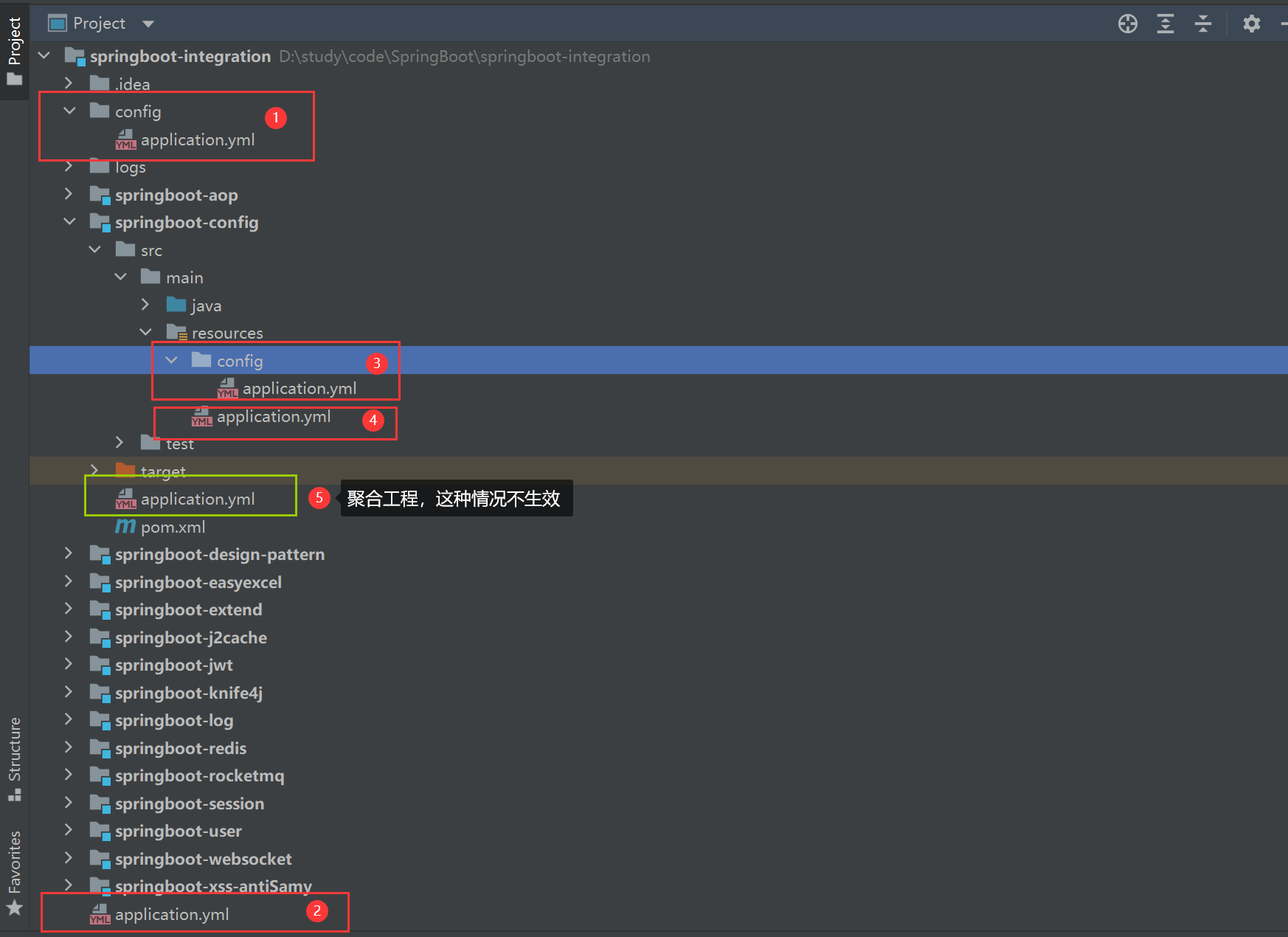
Task: Click the resources folder icon
Action: (176, 332)
